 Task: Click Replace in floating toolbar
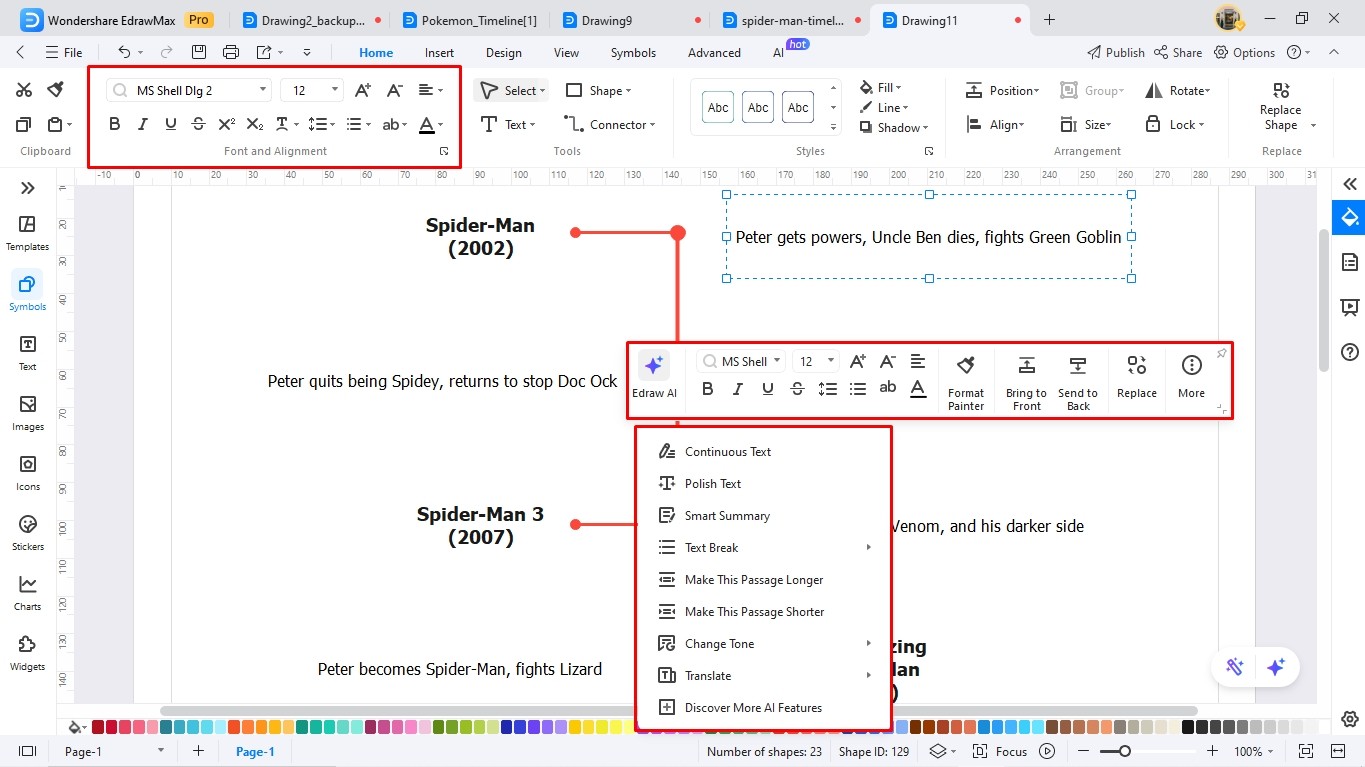1137,376
